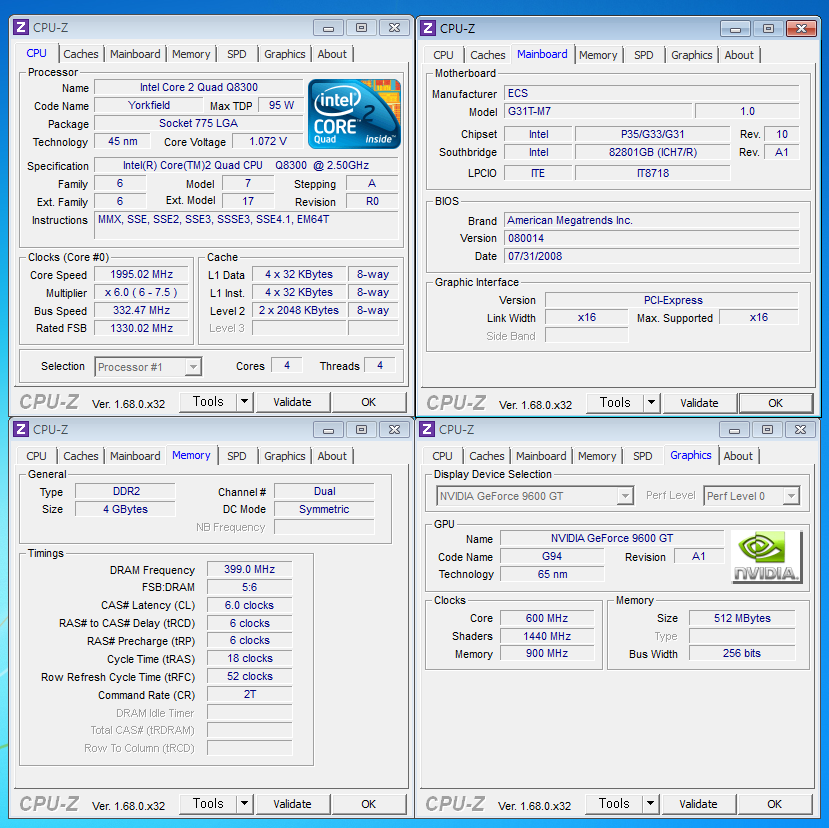Click Validate in the Memory window
The width and height of the screenshot is (829, 828).
pos(292,804)
